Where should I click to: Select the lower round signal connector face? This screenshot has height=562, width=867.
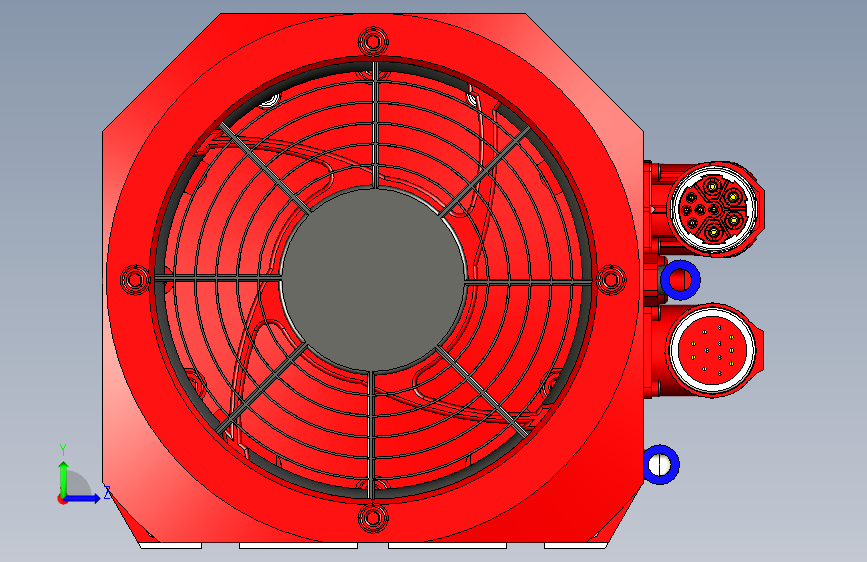(x=712, y=350)
